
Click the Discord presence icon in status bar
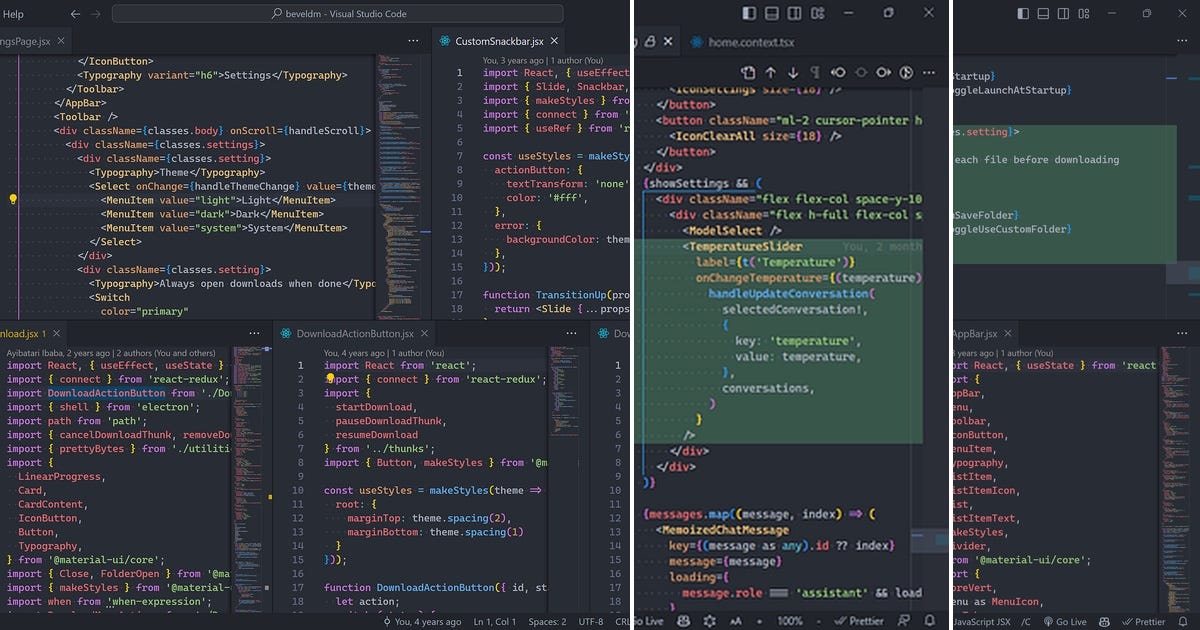(x=682, y=621)
